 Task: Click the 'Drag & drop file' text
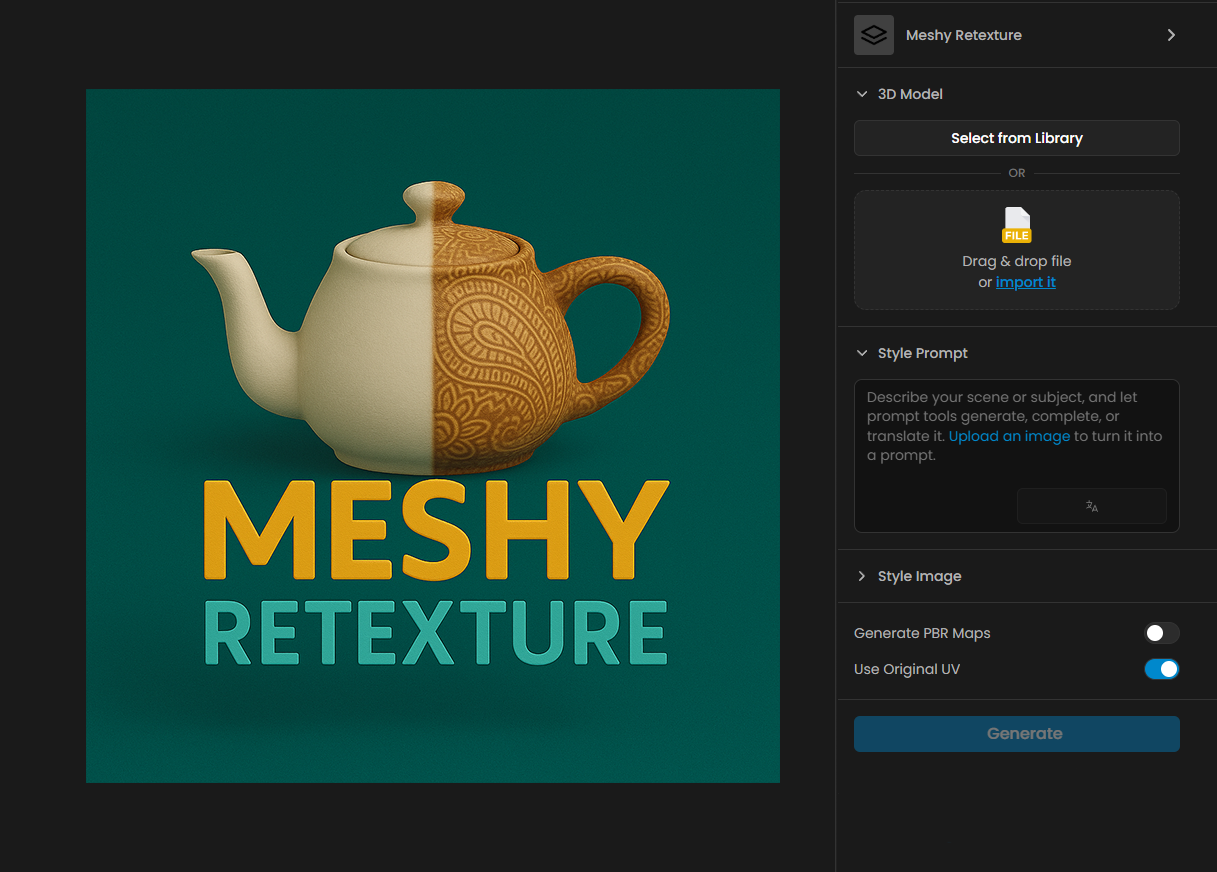(x=1016, y=261)
